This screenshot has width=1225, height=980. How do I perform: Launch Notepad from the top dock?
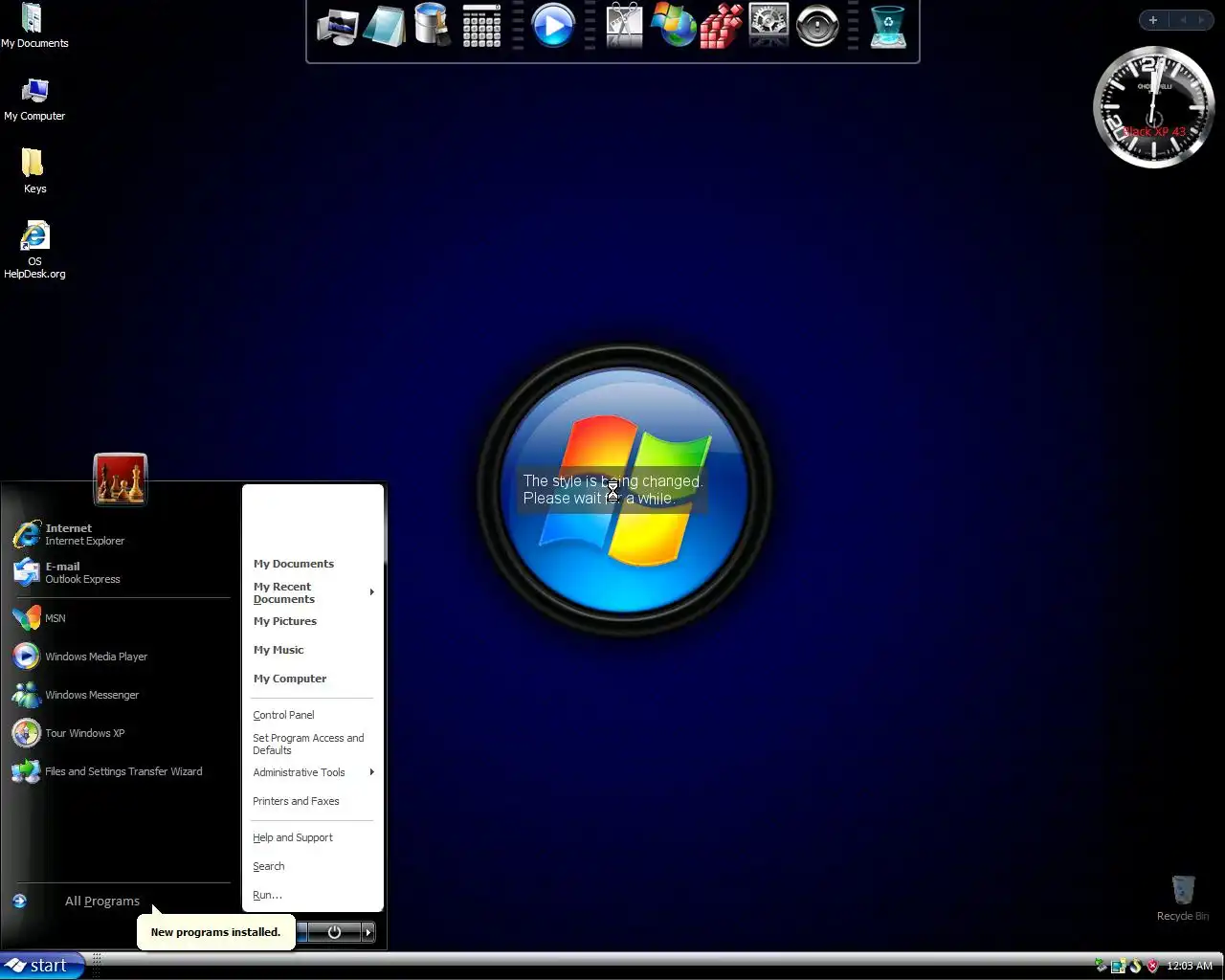pyautogui.click(x=385, y=27)
